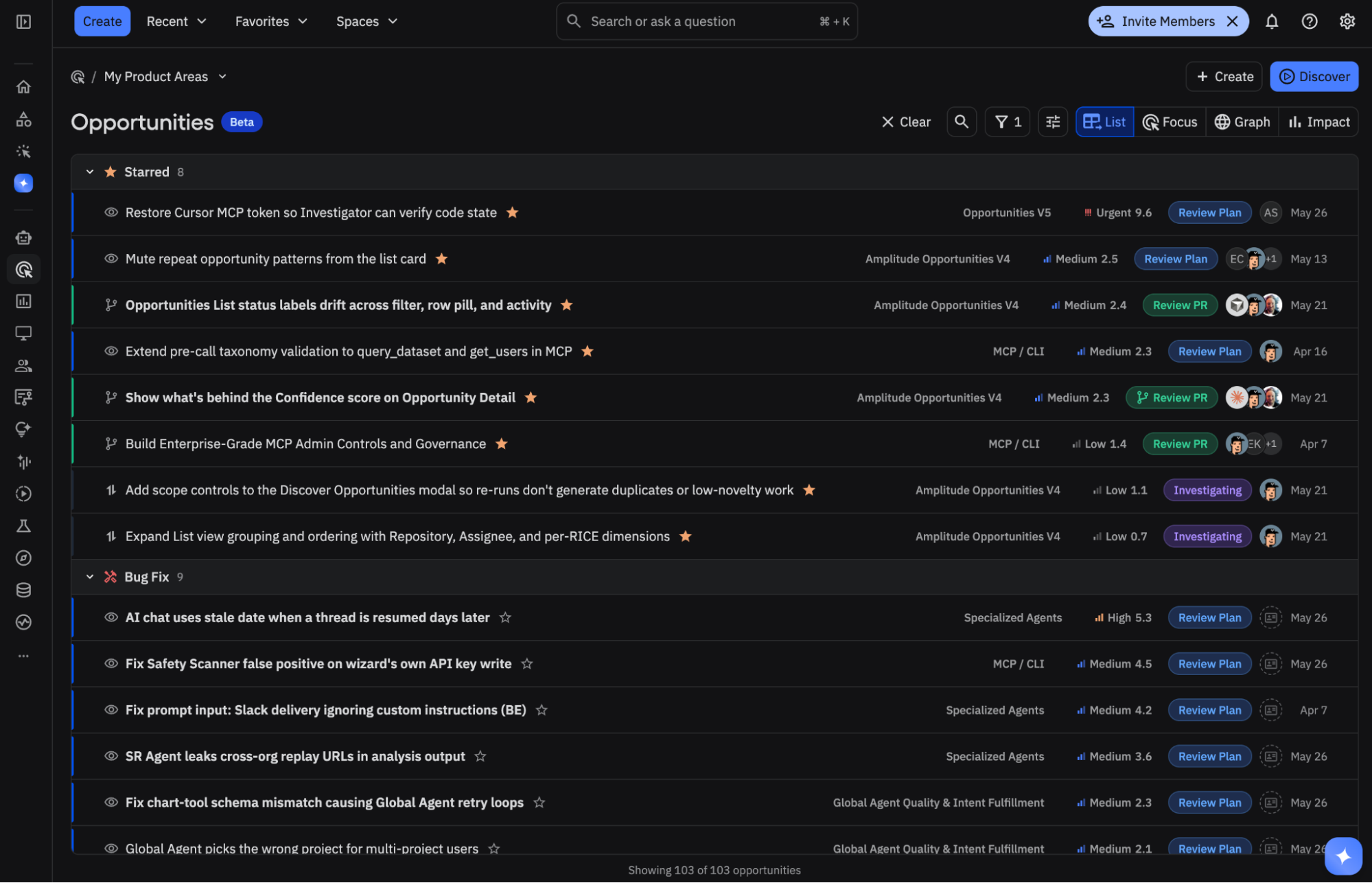This screenshot has height=883, width=1372.
Task: Click the blue sparkle icon in sidebar
Action: (x=23, y=183)
